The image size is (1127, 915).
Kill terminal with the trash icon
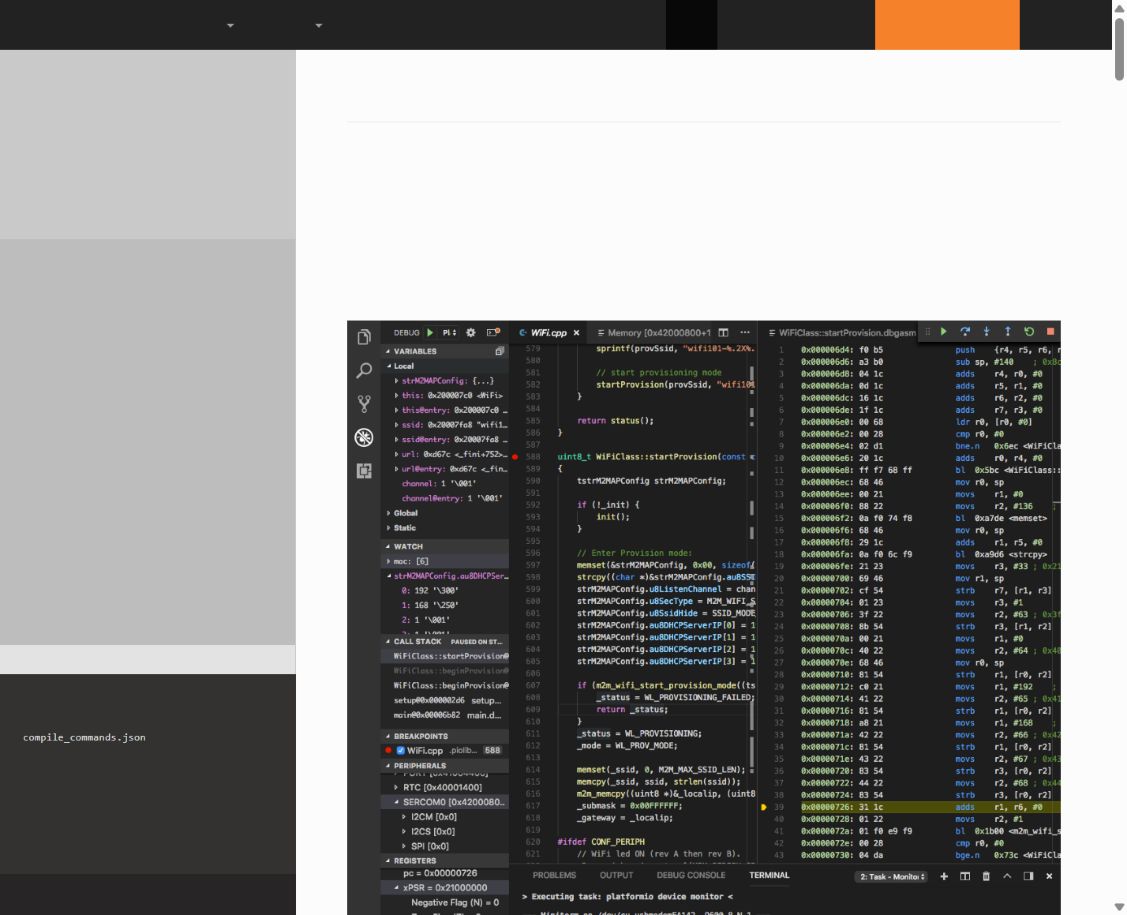[x=986, y=876]
